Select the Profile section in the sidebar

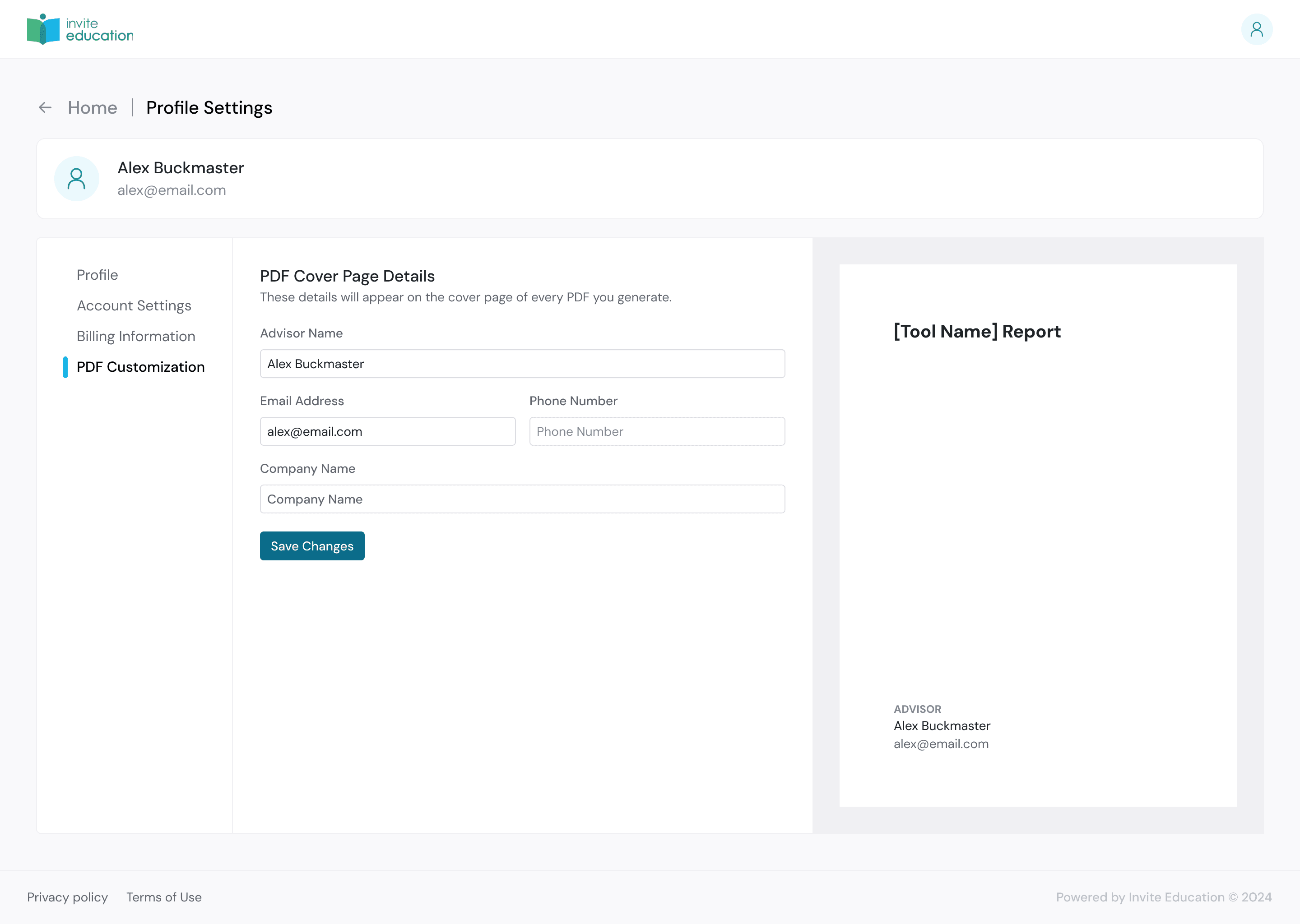pos(97,275)
